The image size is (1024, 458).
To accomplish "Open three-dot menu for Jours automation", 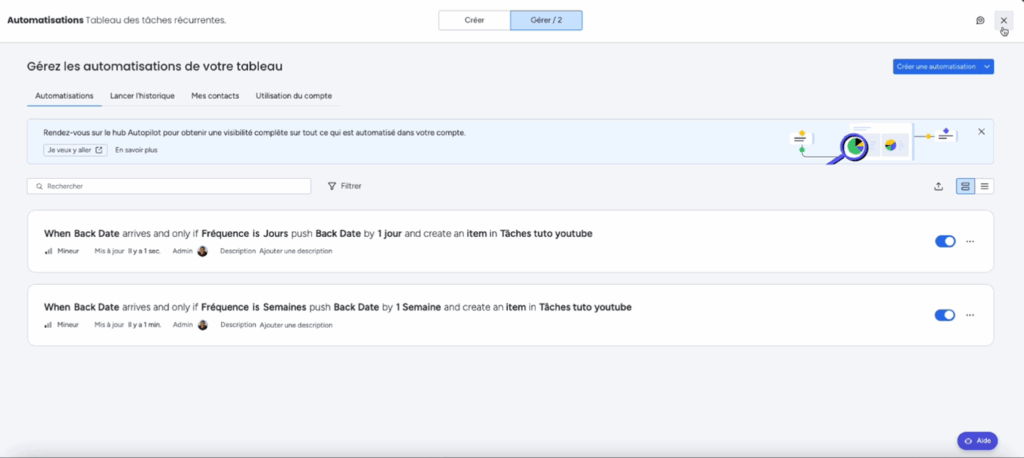I will 970,241.
